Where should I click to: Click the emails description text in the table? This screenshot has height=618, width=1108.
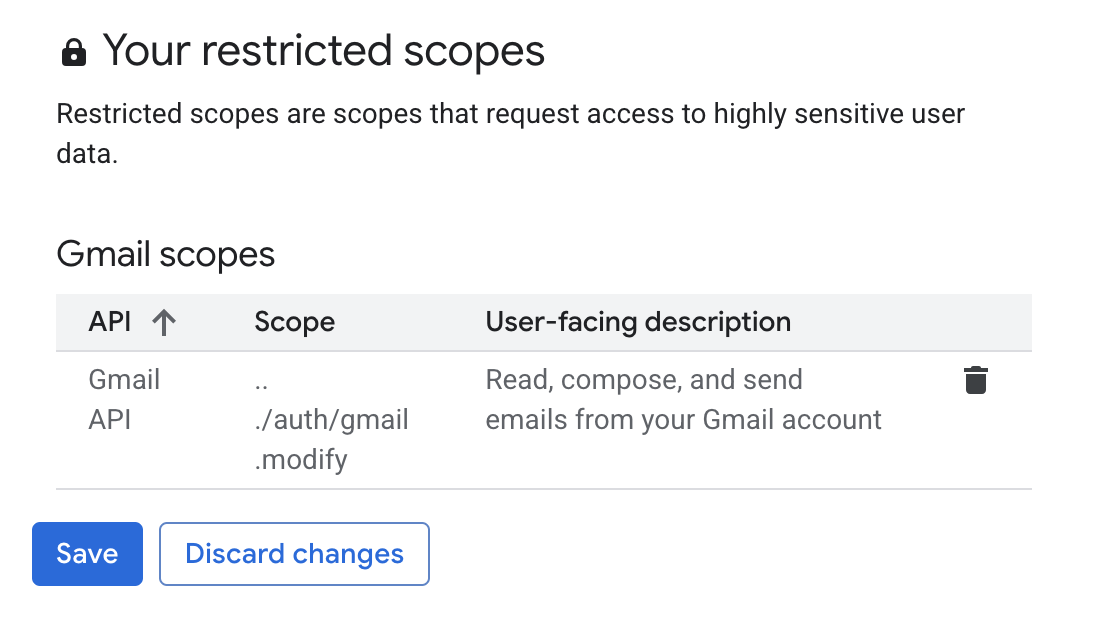tap(683, 399)
